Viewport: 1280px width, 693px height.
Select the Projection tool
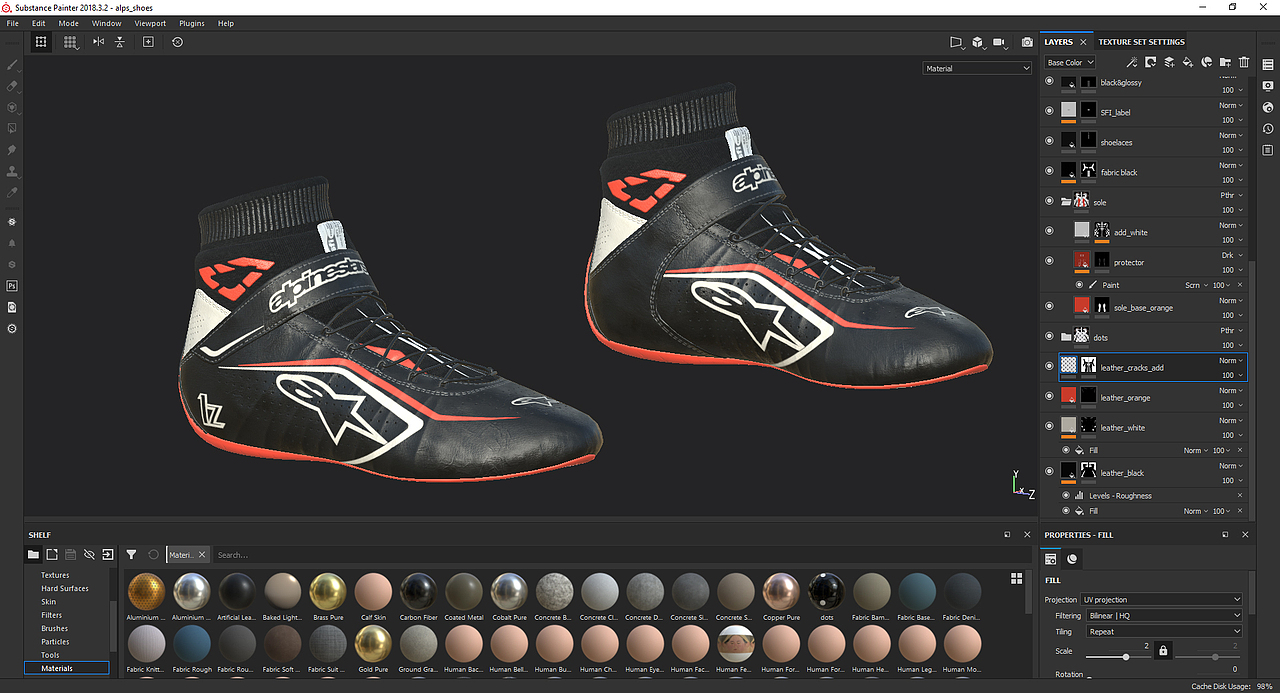[12, 107]
